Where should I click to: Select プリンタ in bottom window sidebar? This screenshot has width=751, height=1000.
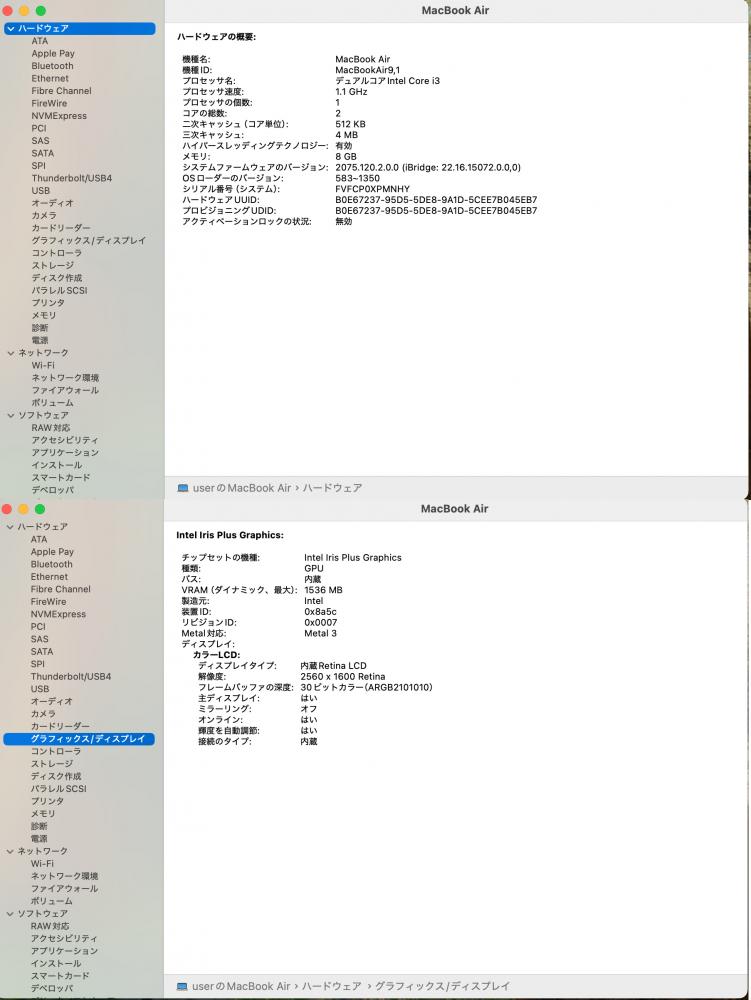(48, 801)
